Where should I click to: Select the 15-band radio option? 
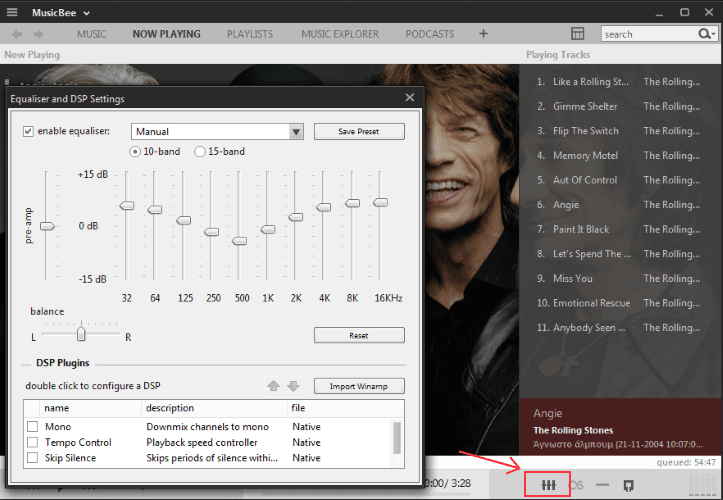[x=200, y=151]
